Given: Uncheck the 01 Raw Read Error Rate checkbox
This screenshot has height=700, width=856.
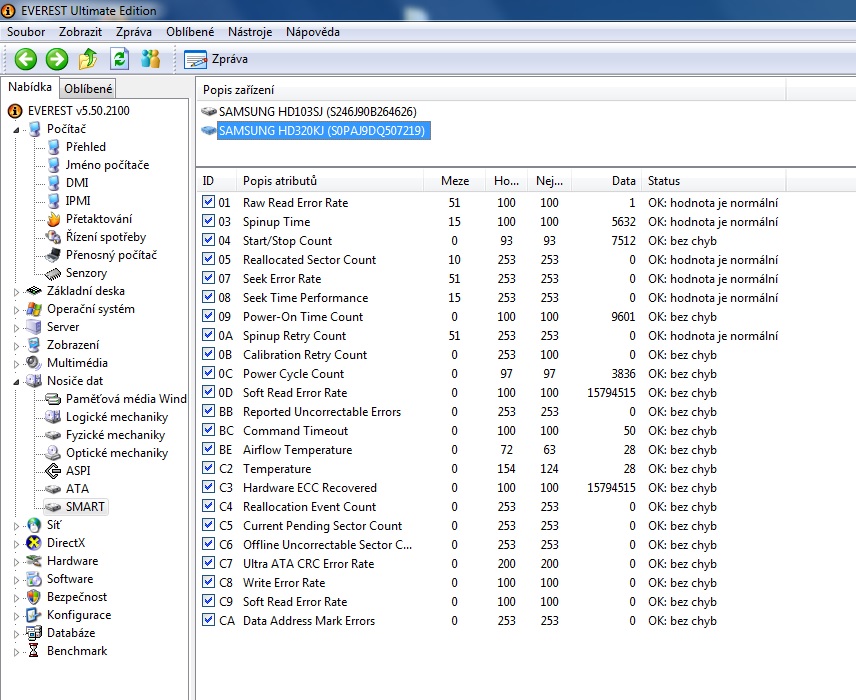Looking at the screenshot, I should click(x=208, y=202).
